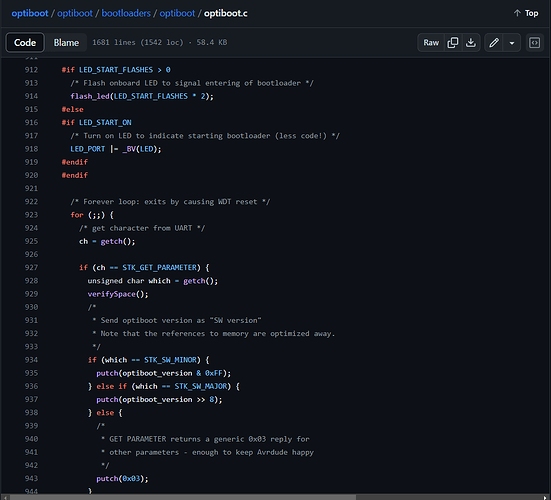
Task: Go to the optiboot owner breadcrumb
Action: pyautogui.click(x=30, y=13)
